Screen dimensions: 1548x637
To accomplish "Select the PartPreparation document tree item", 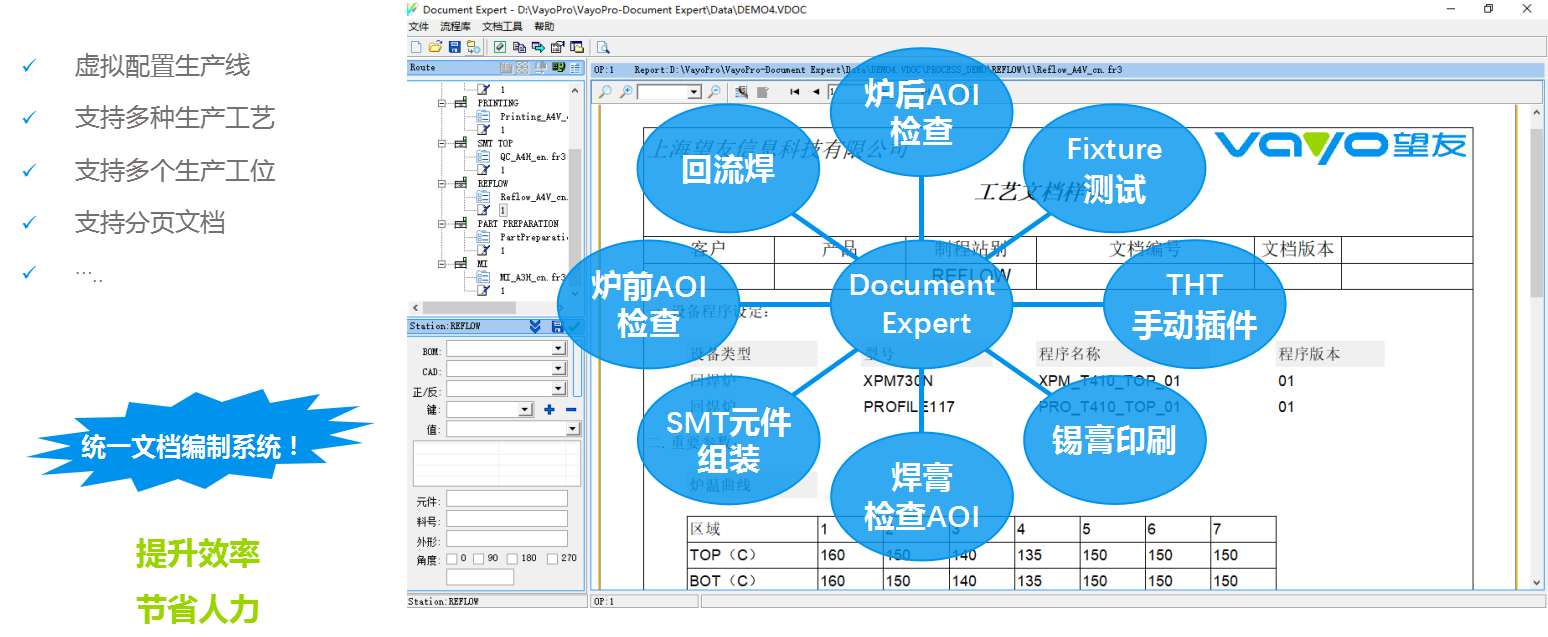I will (533, 237).
